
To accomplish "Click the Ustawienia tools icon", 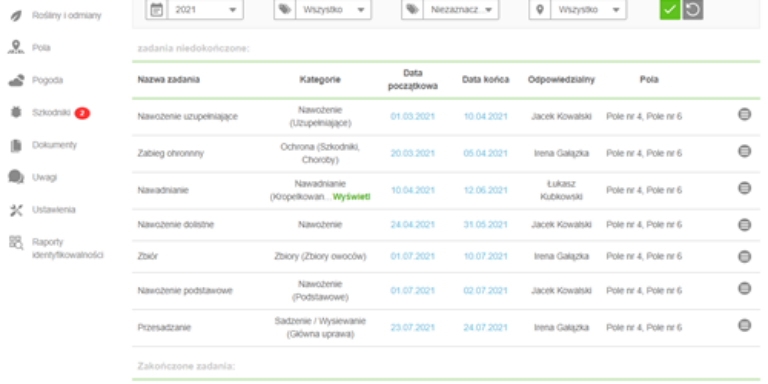I will coord(16,210).
